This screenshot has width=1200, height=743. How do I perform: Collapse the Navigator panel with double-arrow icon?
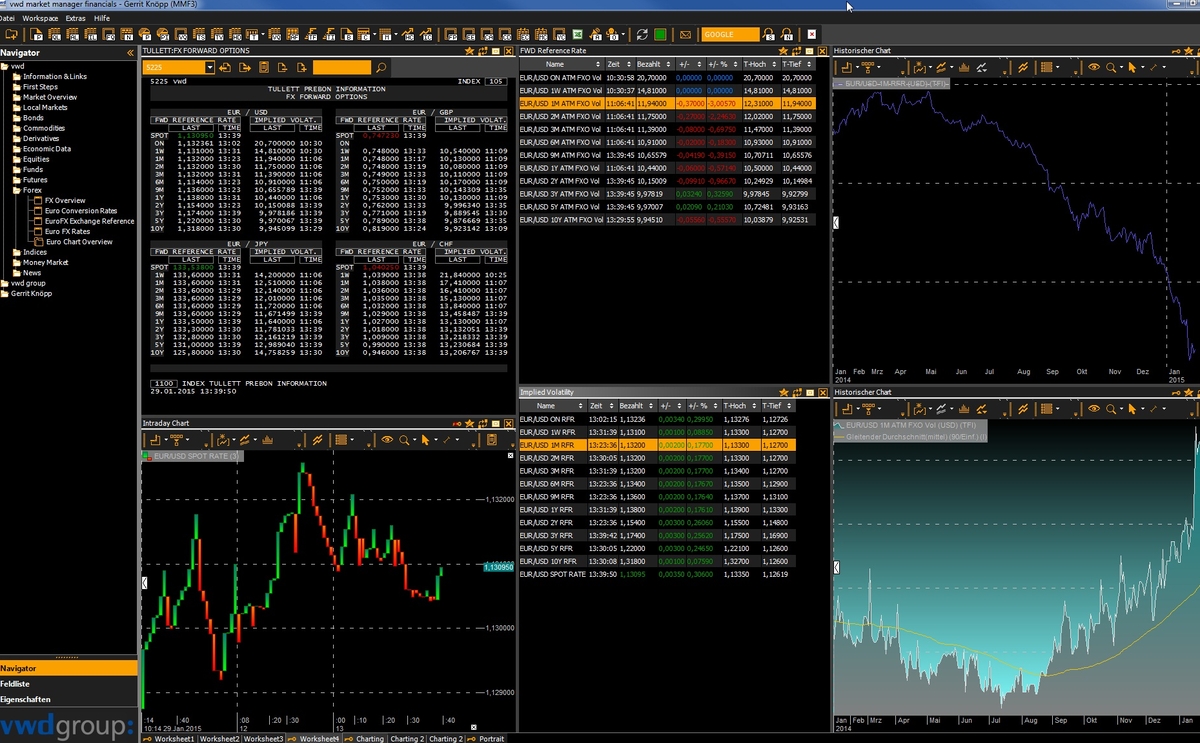click(130, 52)
